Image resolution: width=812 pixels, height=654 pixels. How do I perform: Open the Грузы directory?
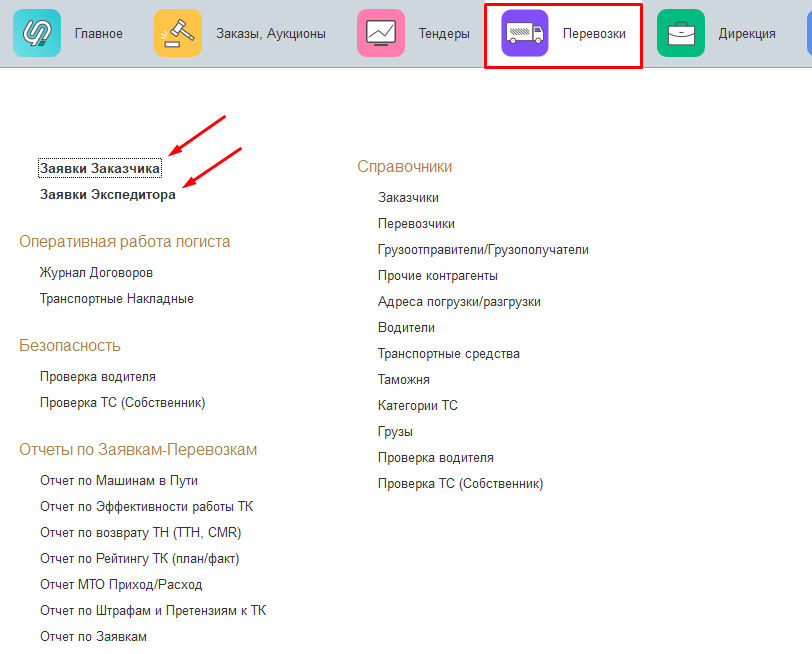tap(396, 432)
